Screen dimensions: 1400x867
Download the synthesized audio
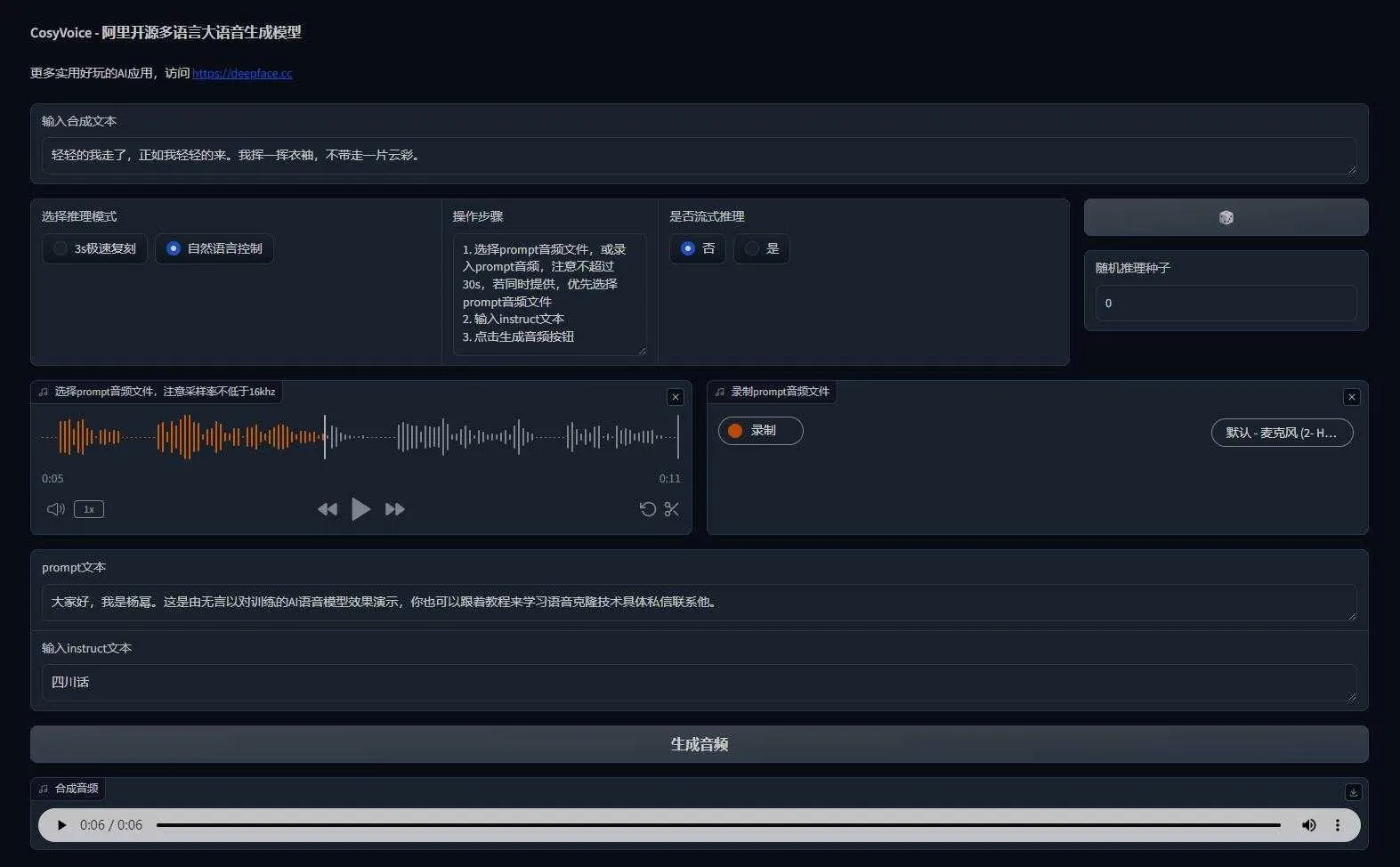pos(1353,792)
